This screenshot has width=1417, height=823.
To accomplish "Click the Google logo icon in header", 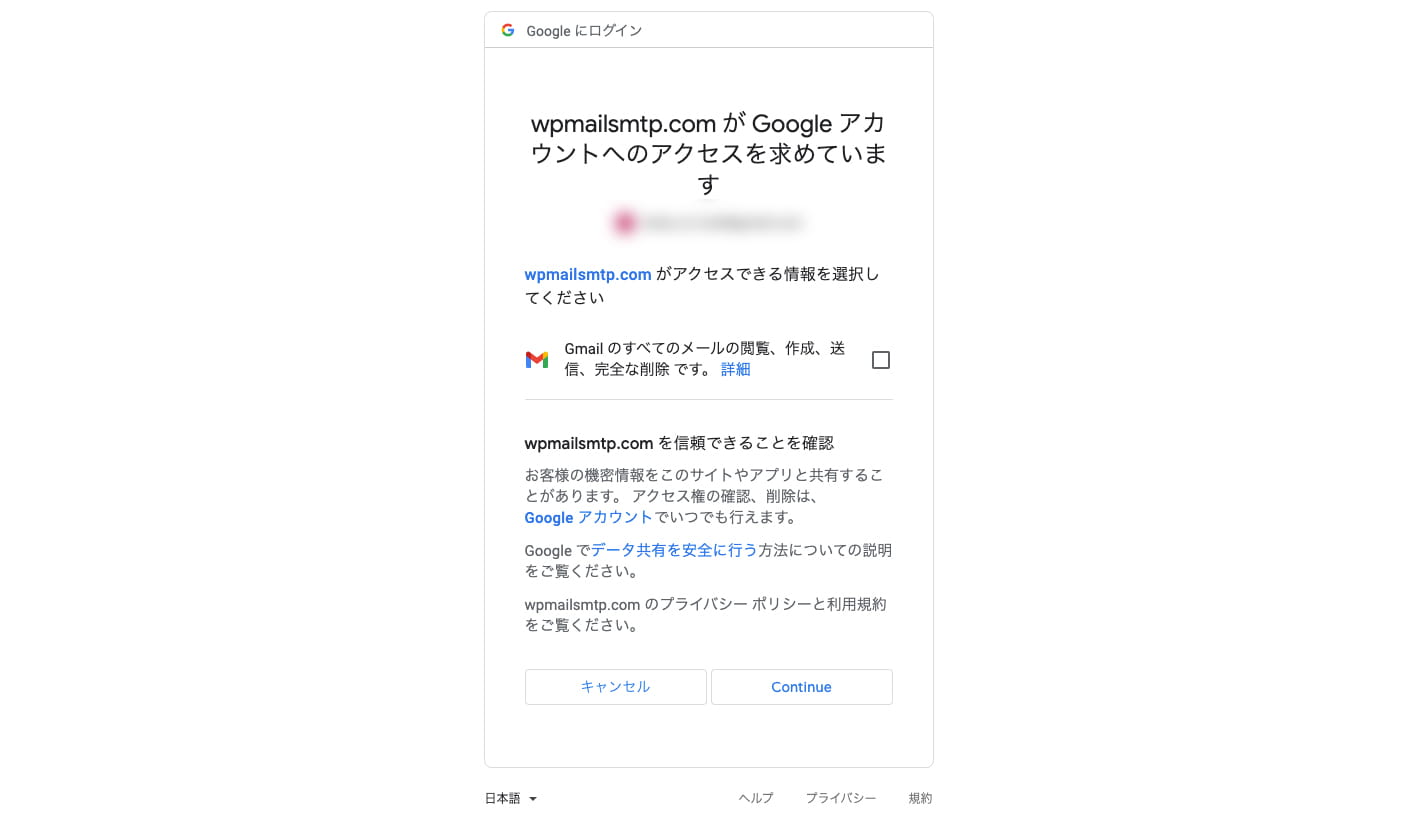I will [x=508, y=30].
